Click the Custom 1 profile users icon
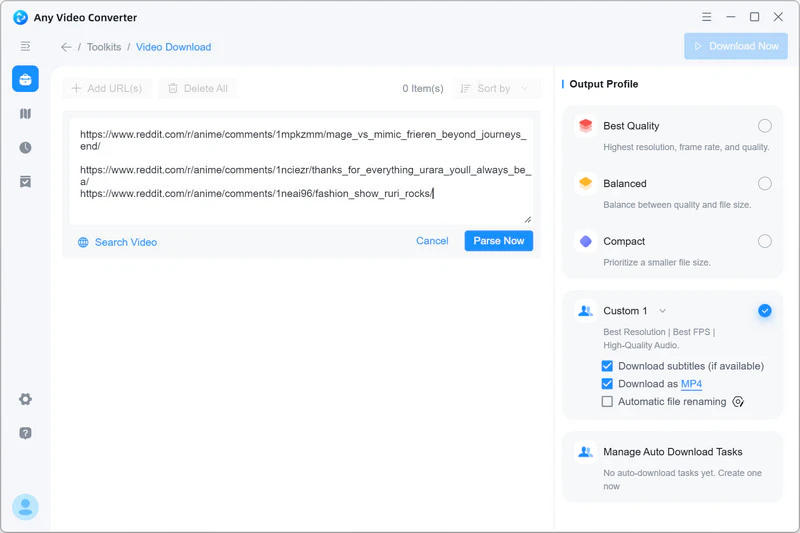The height and width of the screenshot is (533, 800). coord(586,311)
